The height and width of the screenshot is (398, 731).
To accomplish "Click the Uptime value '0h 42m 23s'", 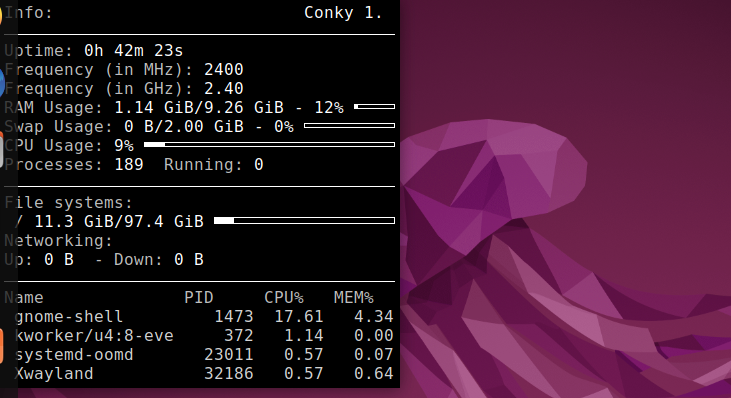I will coord(133,50).
